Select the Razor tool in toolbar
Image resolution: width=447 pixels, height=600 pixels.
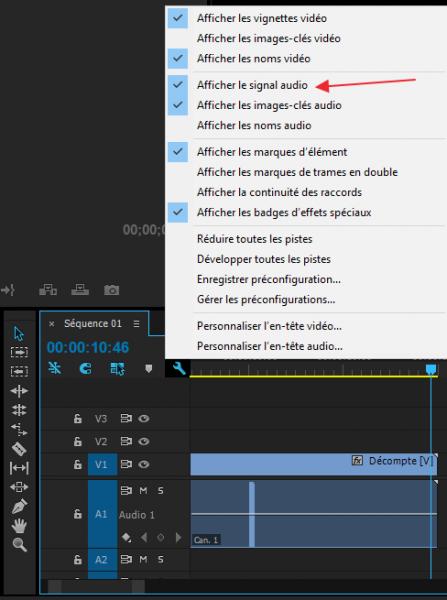(x=19, y=448)
